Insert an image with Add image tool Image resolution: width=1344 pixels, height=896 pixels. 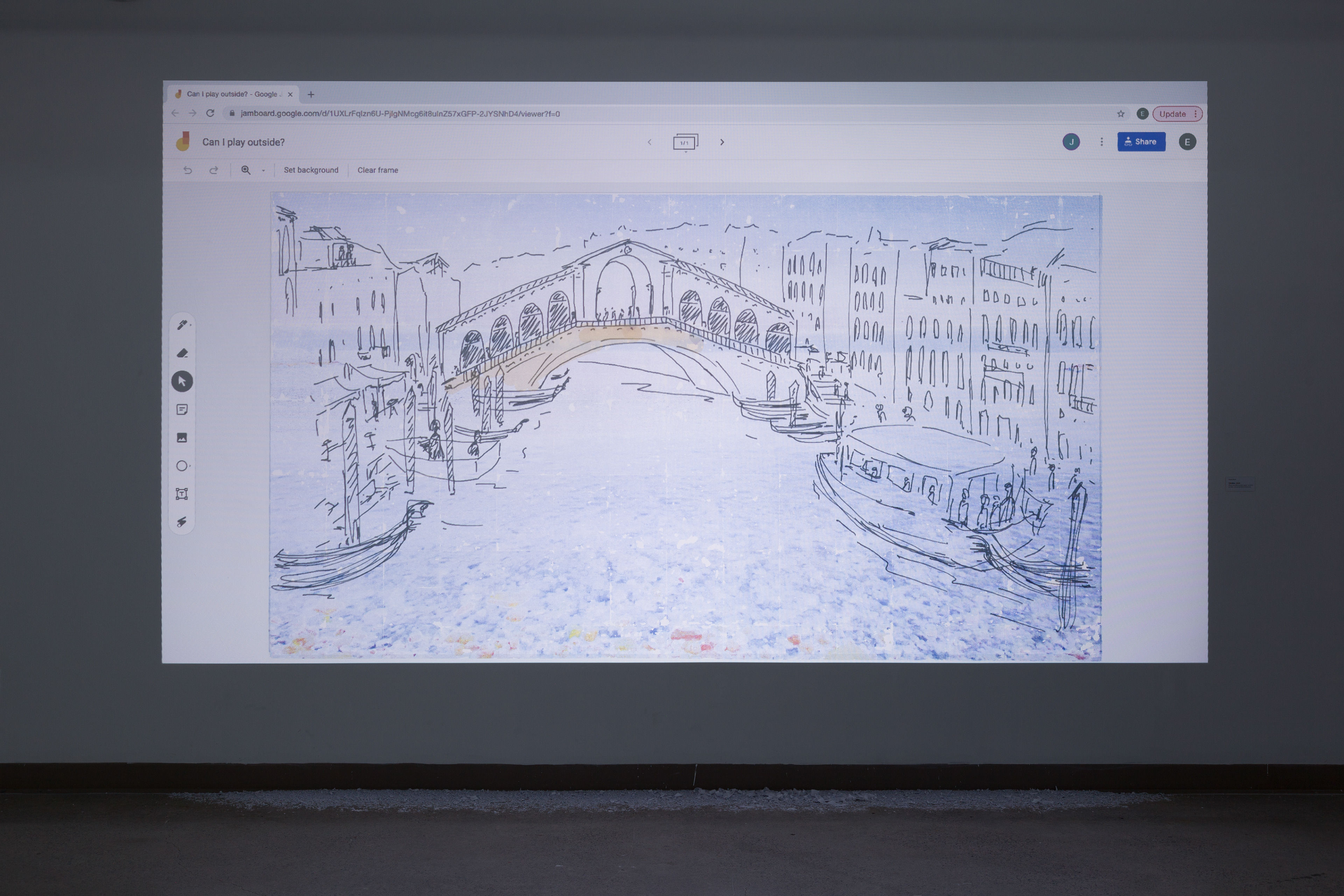[x=182, y=438]
